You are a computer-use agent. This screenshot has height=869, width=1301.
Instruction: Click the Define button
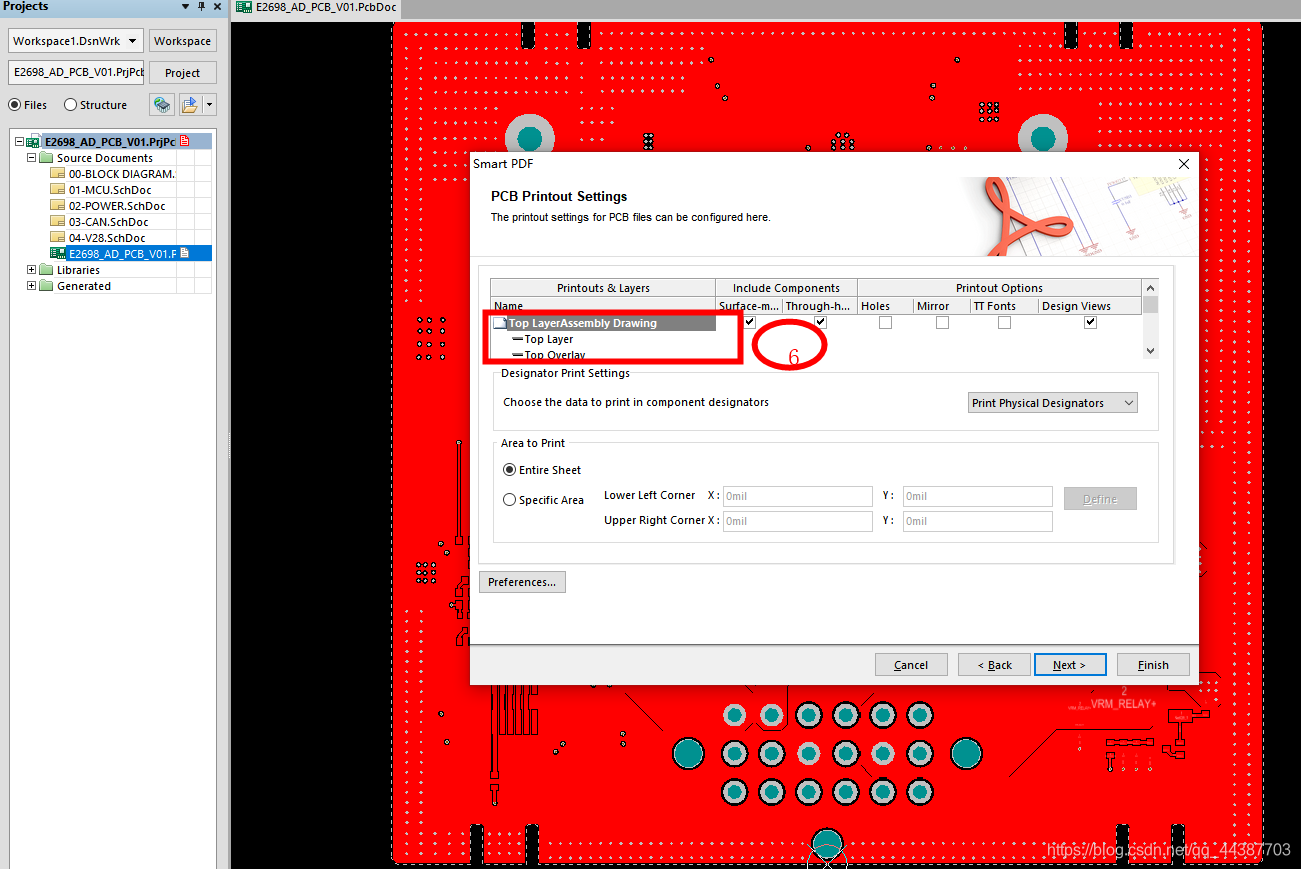pos(1100,499)
